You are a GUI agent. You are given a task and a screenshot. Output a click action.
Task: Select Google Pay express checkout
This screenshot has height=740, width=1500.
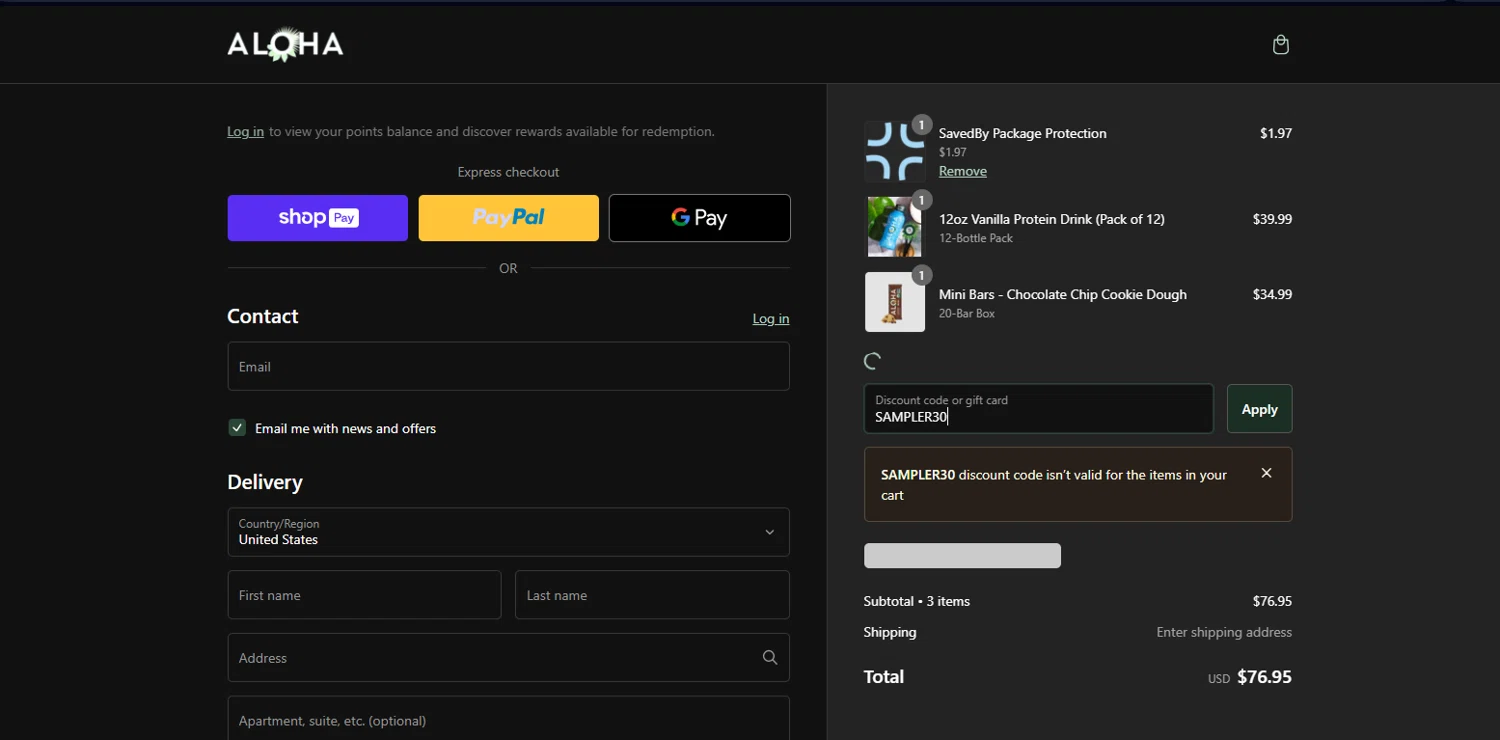[x=699, y=218]
